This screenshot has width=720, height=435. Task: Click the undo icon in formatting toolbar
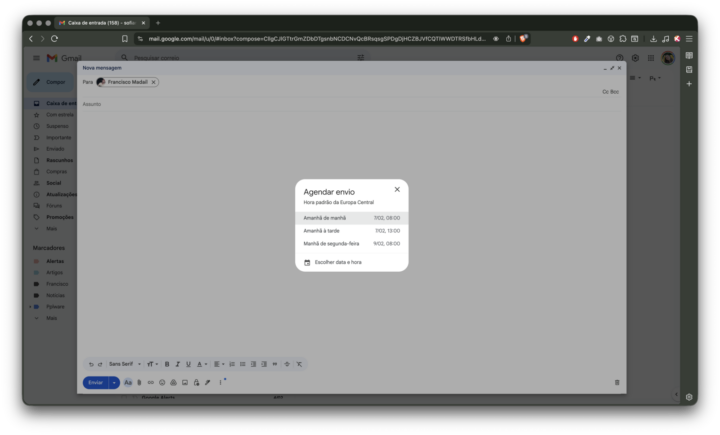(90, 364)
